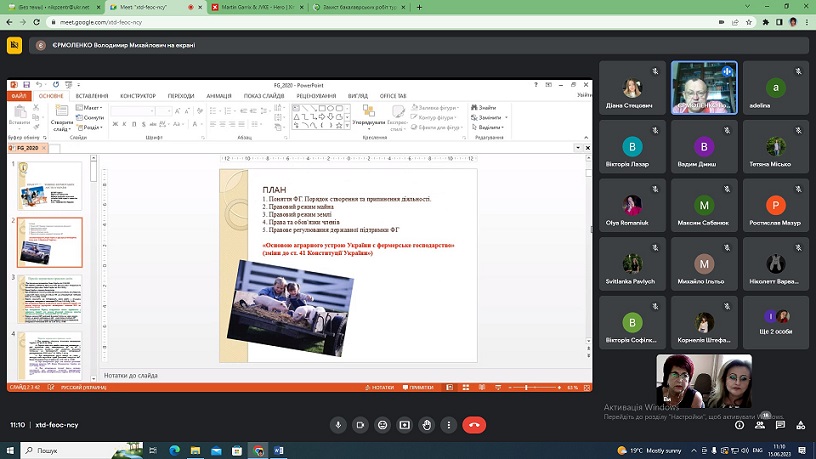
Task: Click fit slide to window icon
Action: point(587,388)
